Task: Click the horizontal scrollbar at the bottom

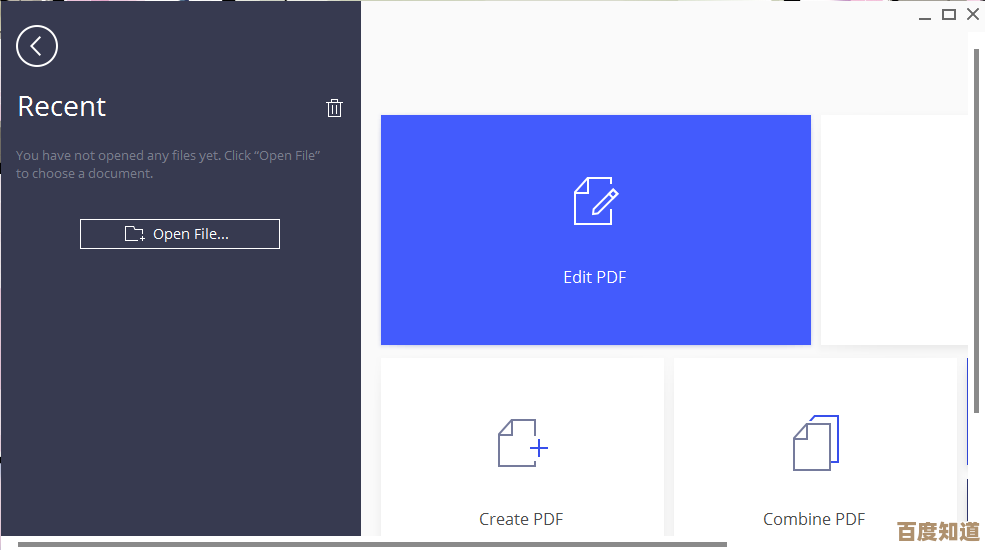Action: [372, 545]
